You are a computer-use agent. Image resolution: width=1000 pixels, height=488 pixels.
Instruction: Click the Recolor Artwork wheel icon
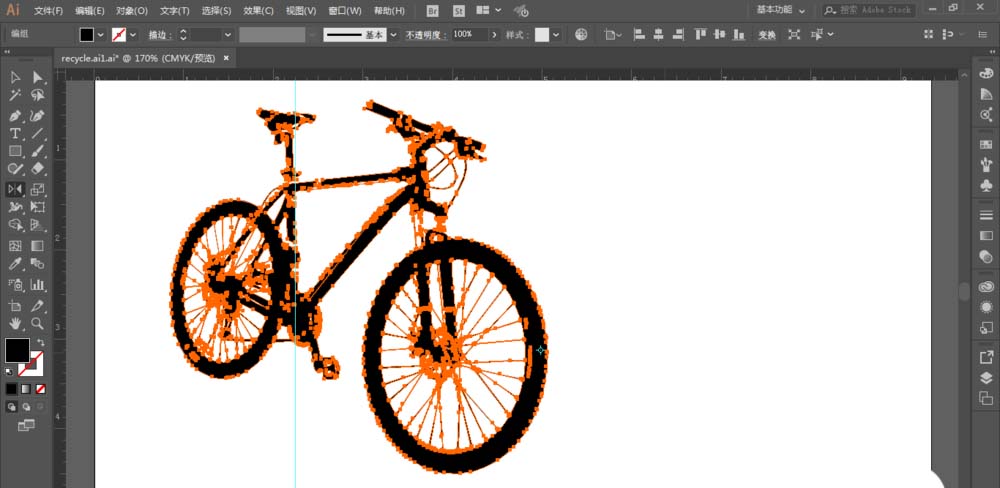(581, 34)
